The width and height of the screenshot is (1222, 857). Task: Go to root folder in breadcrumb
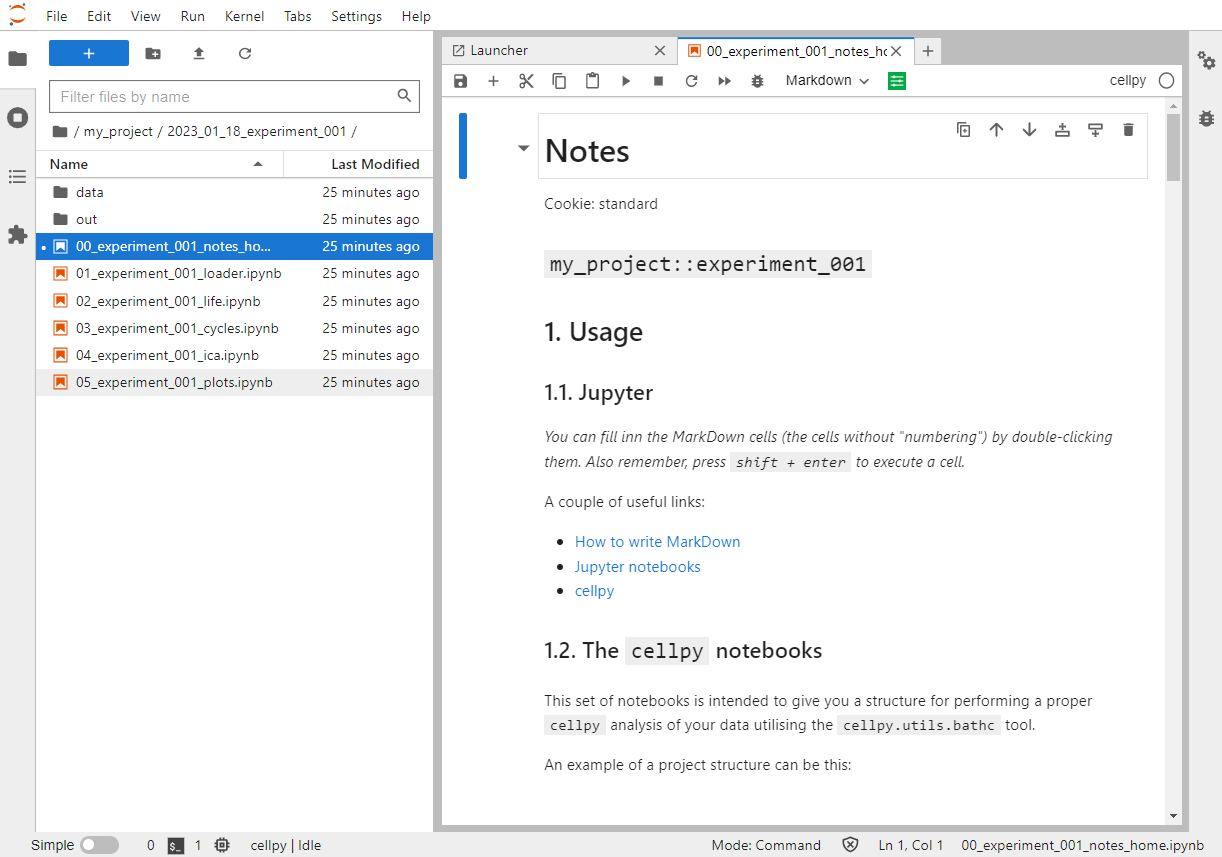point(60,131)
